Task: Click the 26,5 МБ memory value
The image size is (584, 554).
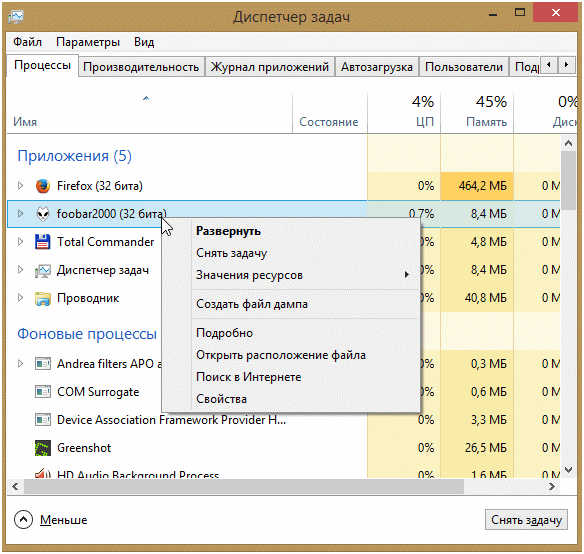Action: [486, 447]
